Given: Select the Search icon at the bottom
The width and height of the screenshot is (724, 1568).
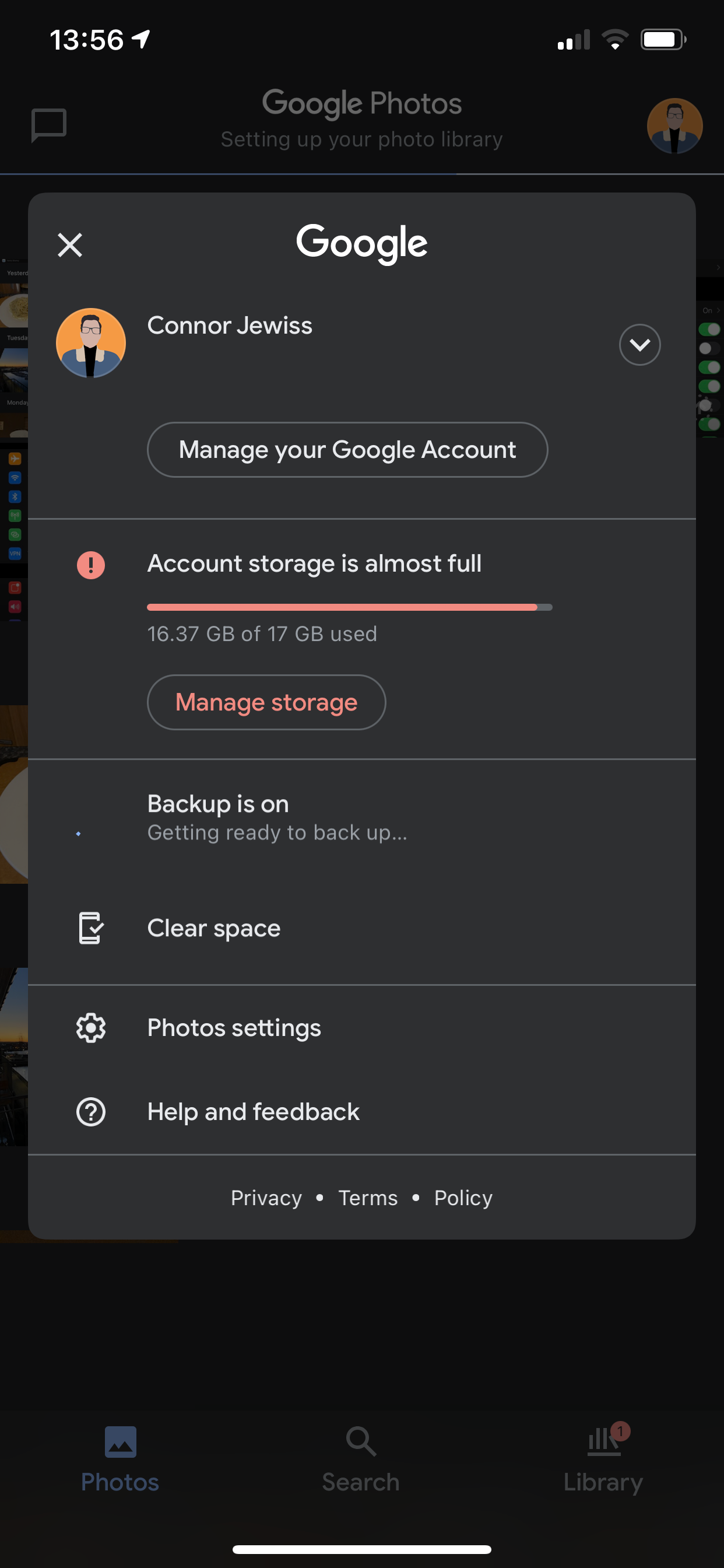Looking at the screenshot, I should click(x=361, y=1442).
